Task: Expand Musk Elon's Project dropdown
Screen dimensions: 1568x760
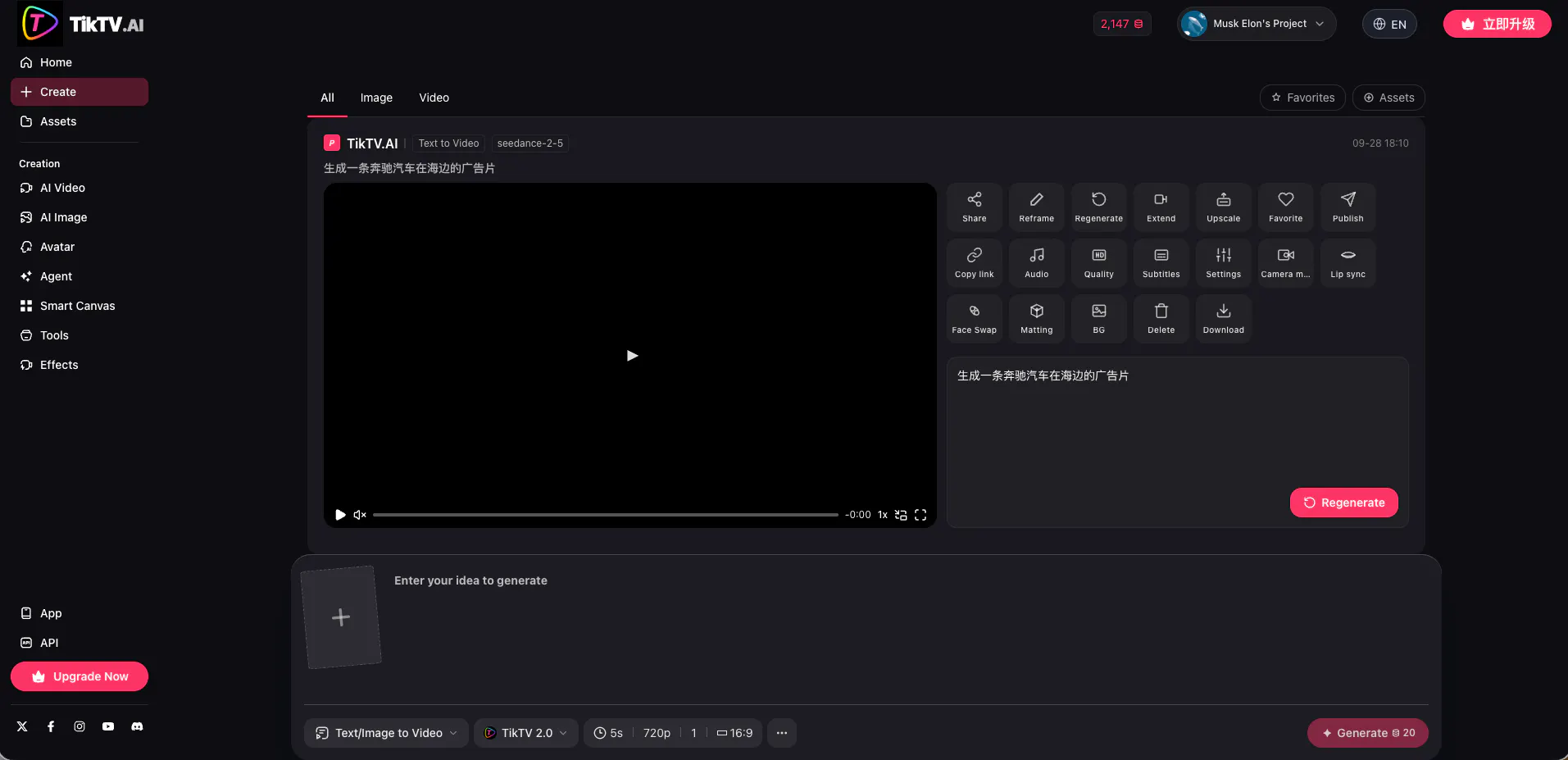Action: tap(1257, 24)
